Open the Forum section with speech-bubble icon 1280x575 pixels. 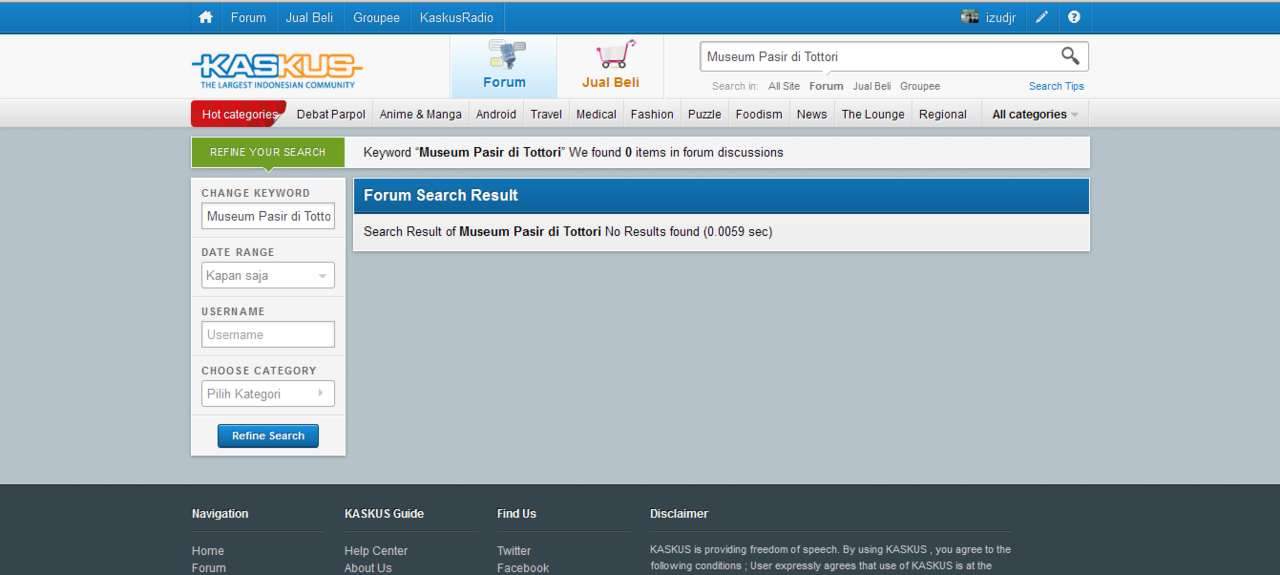(504, 66)
